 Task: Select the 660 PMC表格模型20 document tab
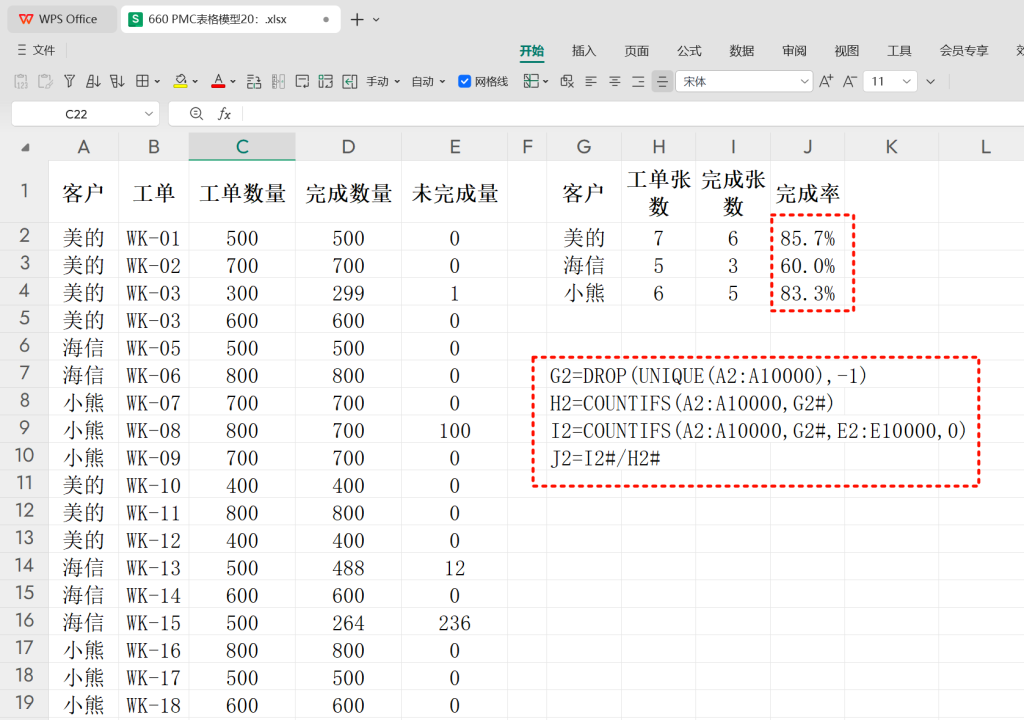231,19
